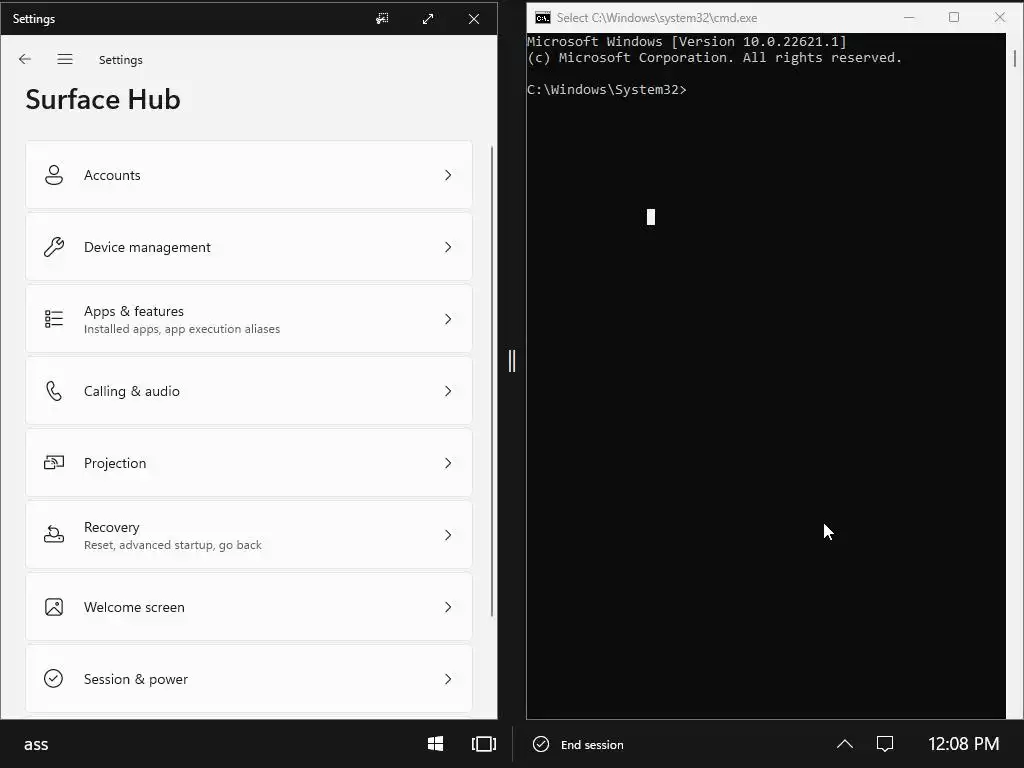Click the Calling & audio phone icon
Image resolution: width=1024 pixels, height=768 pixels.
[x=54, y=391]
